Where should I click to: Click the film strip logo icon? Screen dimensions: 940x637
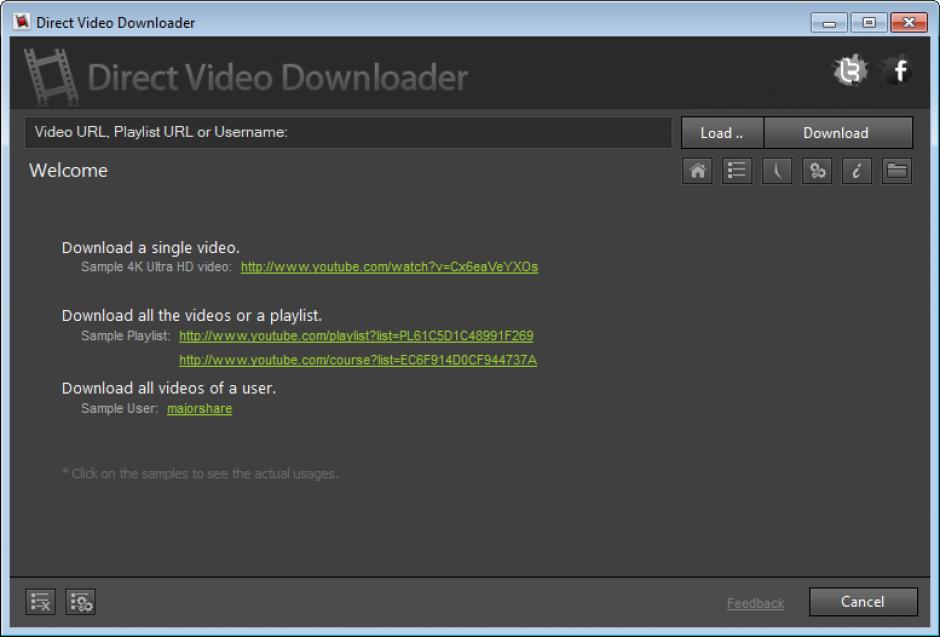pos(51,77)
